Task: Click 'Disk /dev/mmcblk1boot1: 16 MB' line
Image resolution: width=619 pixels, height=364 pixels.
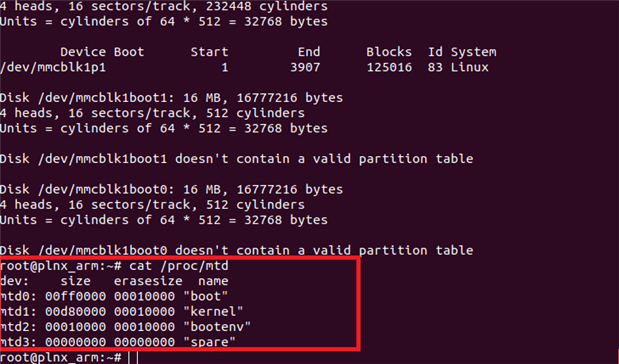Action: (171, 98)
